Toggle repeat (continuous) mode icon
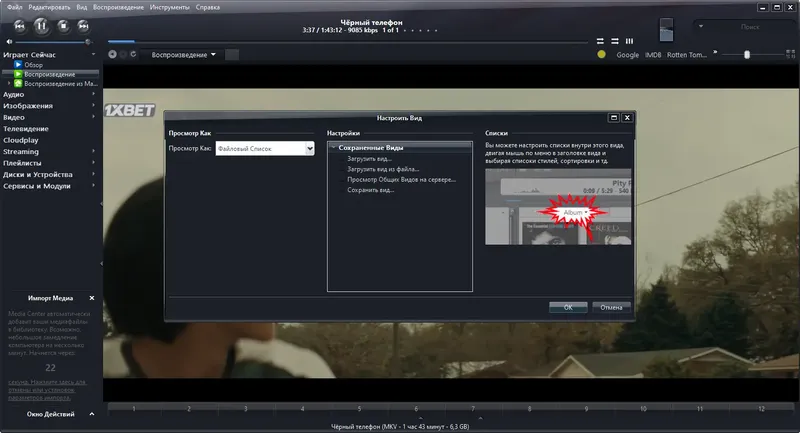Screen dimensions: 800x433 coord(600,41)
